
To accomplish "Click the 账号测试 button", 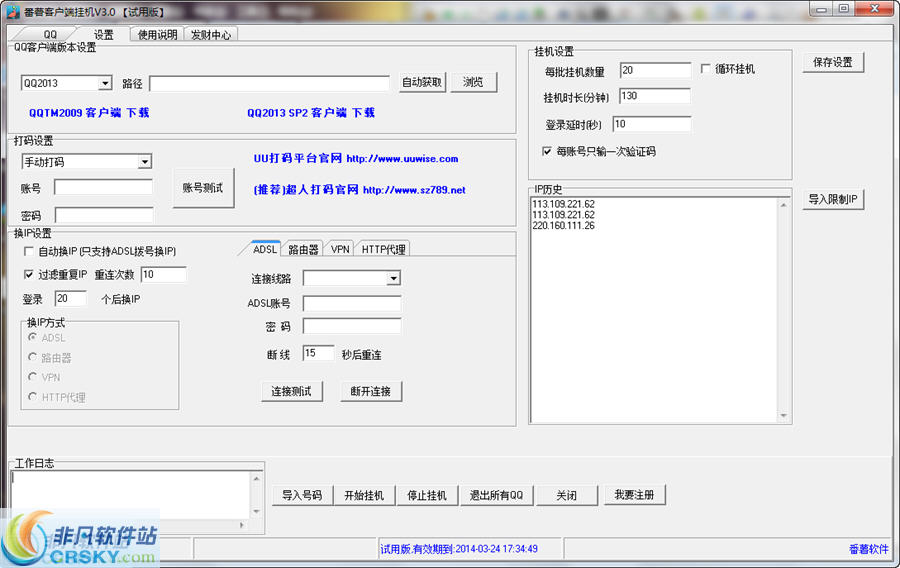I will [203, 188].
